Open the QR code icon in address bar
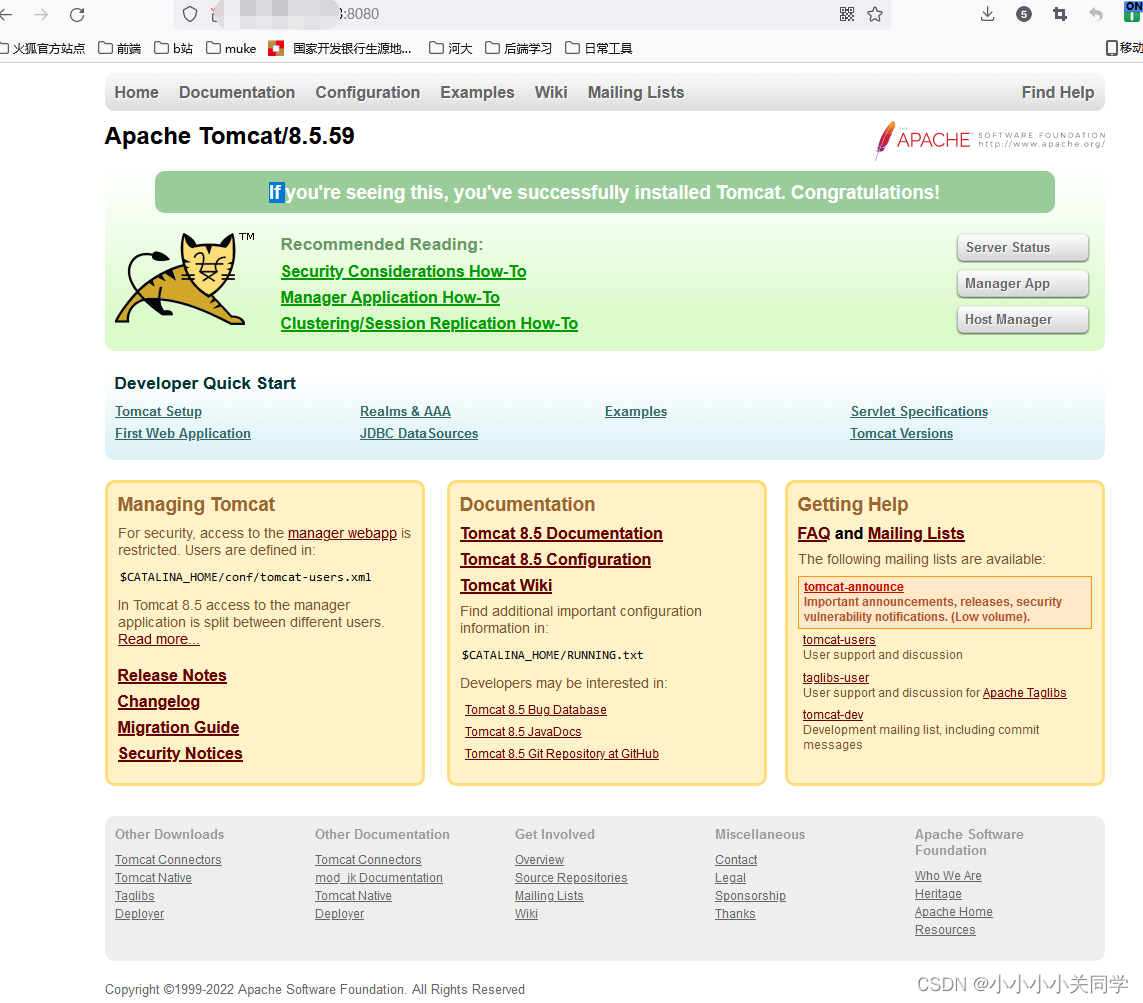 pyautogui.click(x=846, y=14)
